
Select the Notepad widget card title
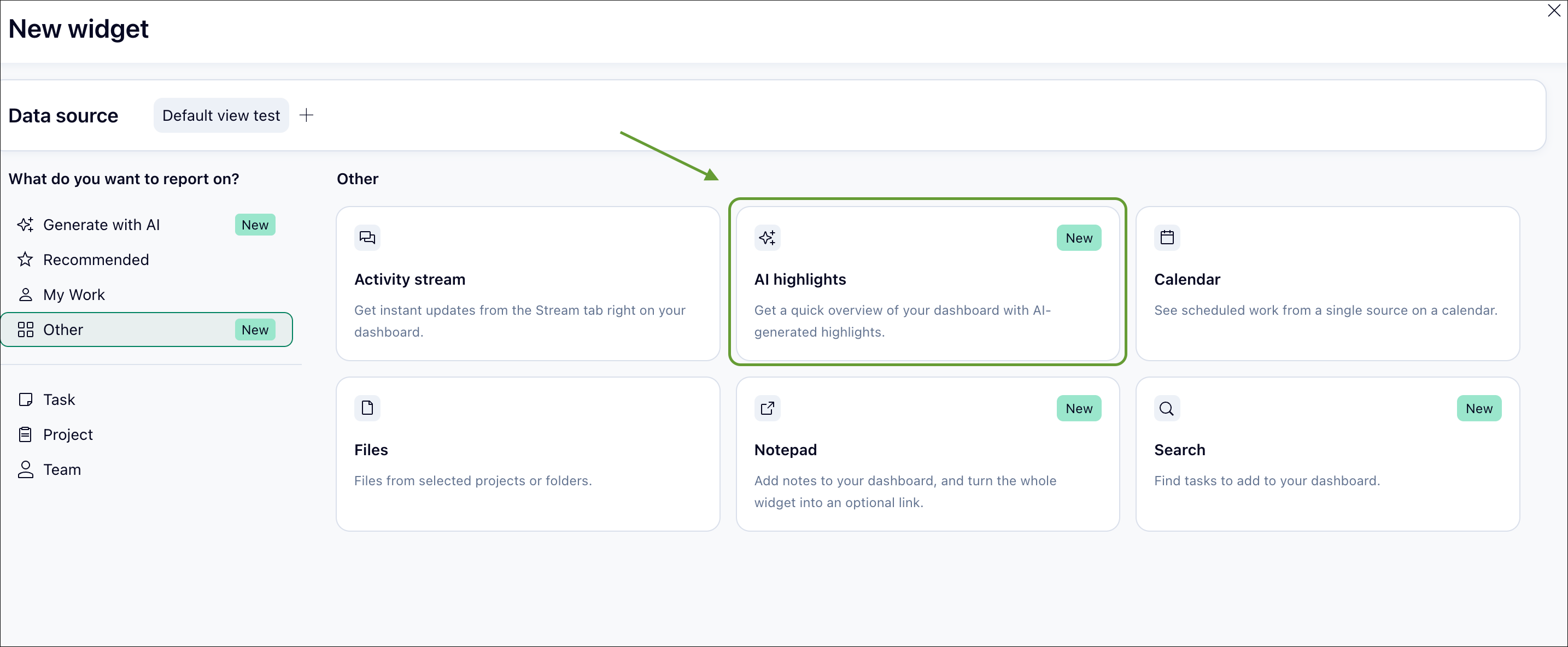(785, 450)
